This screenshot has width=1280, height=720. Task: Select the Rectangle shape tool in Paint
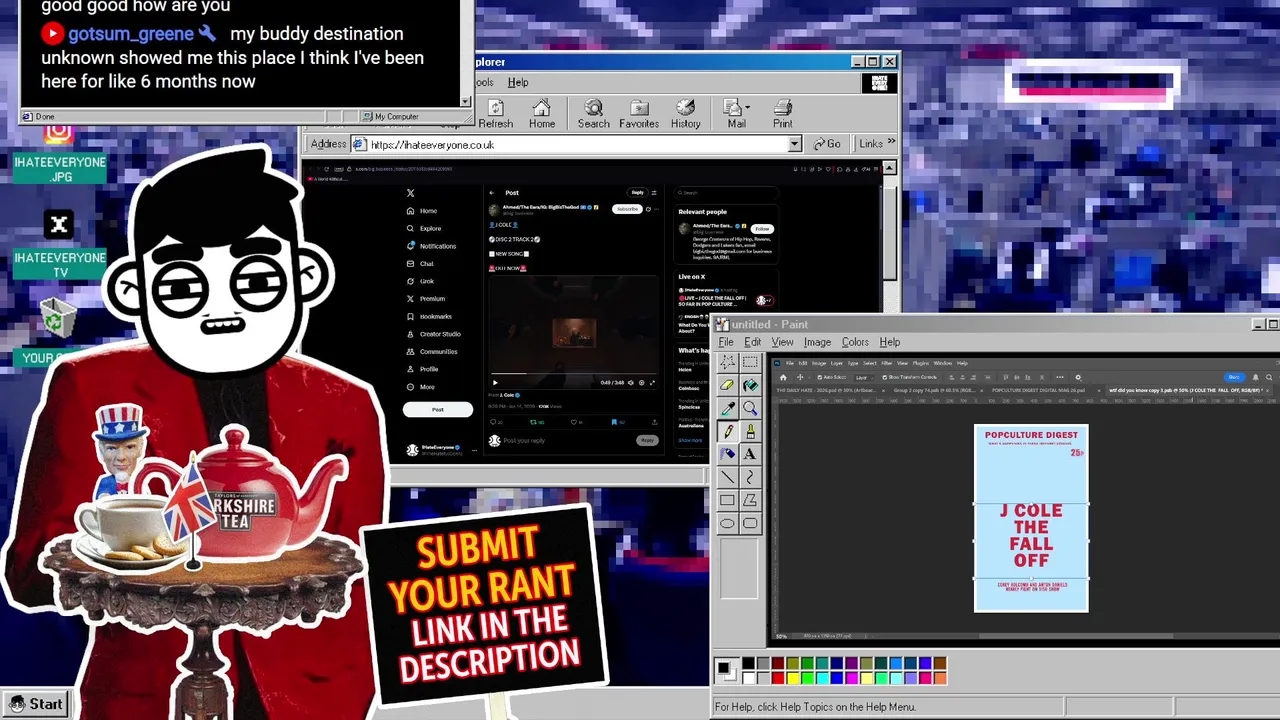727,500
